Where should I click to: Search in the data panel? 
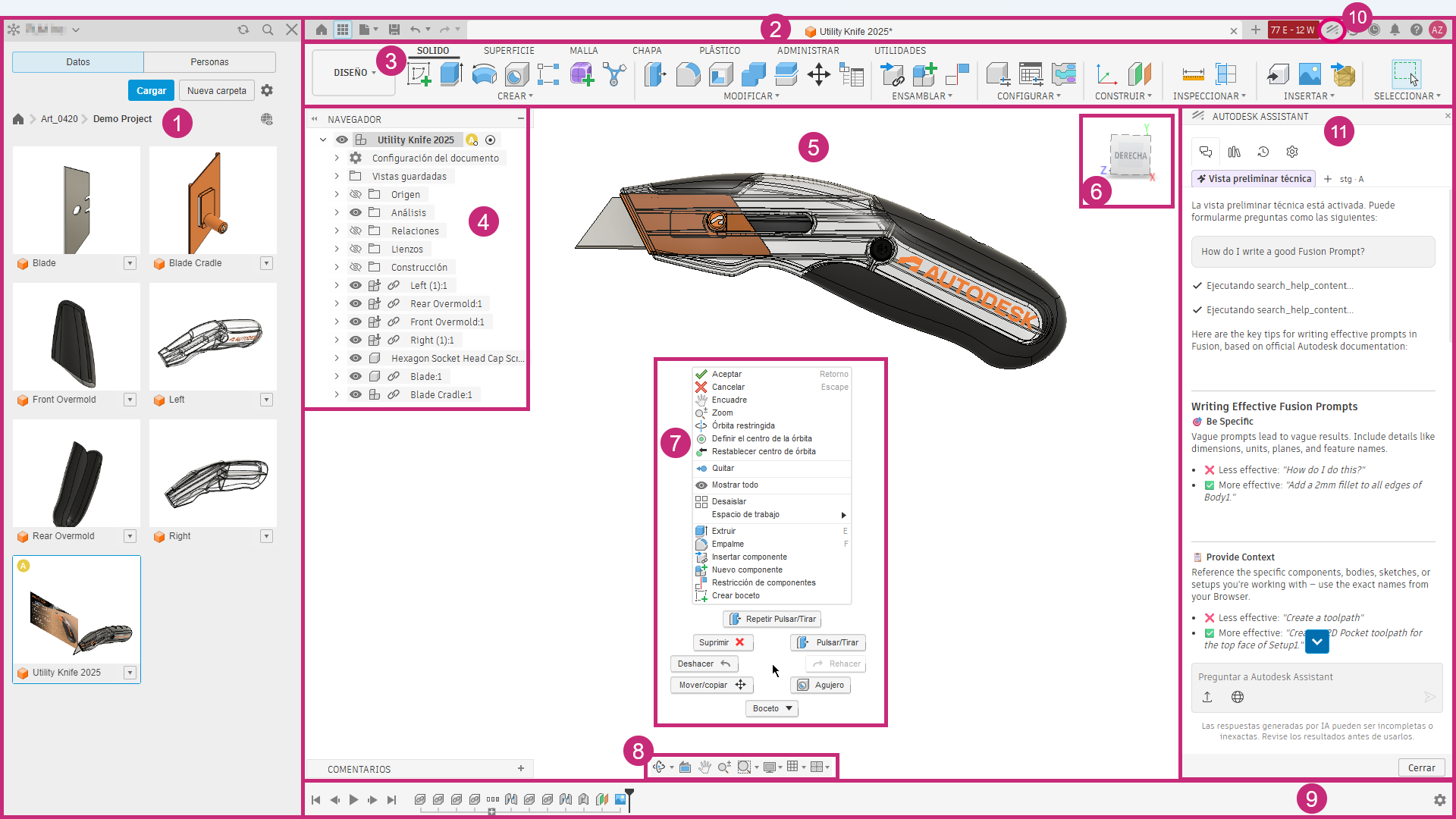(268, 30)
